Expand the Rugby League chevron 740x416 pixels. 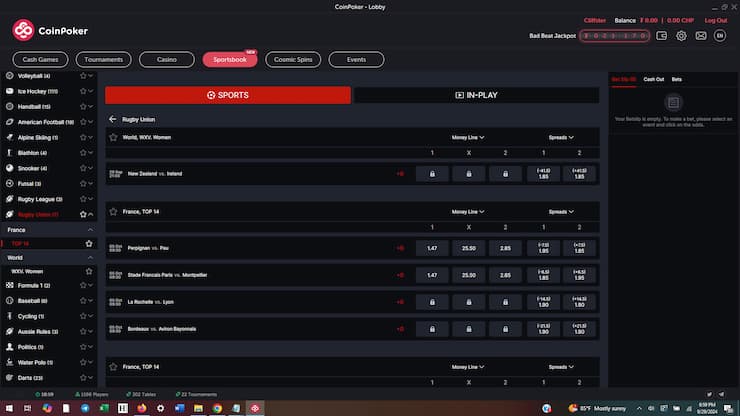point(91,199)
